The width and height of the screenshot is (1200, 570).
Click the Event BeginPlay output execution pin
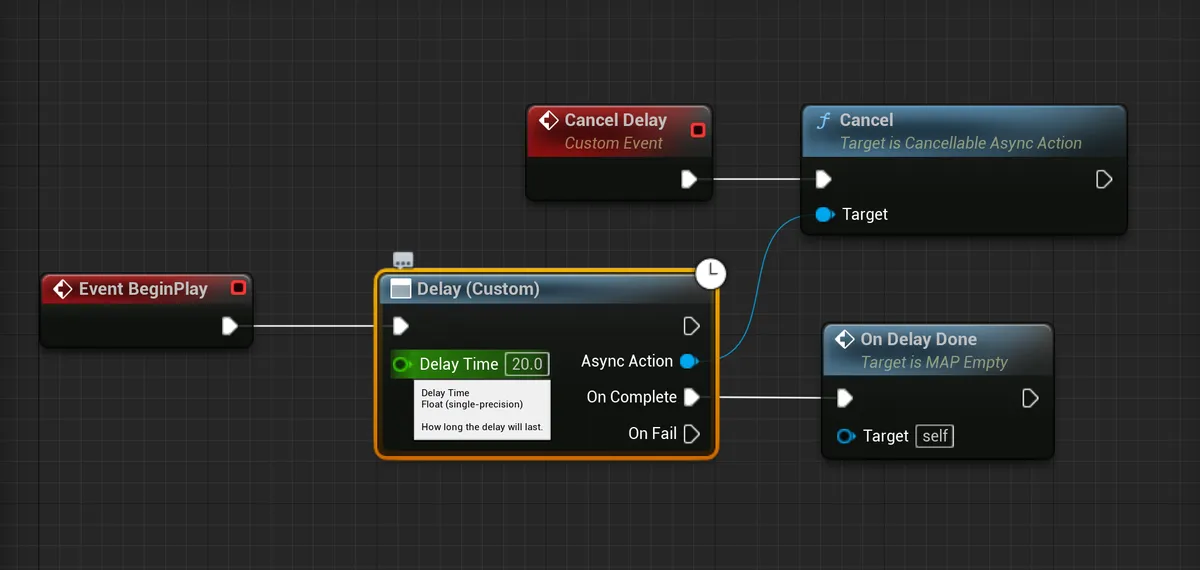coord(229,326)
